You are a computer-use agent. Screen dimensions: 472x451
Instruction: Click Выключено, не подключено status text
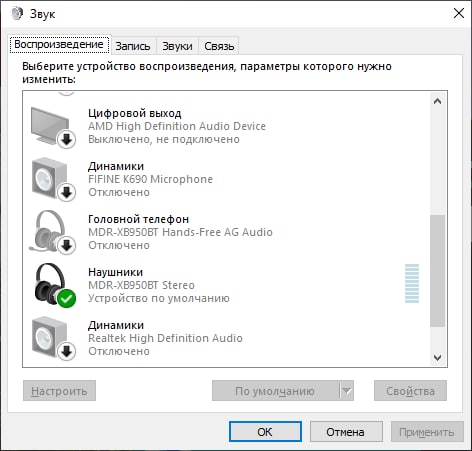(164, 139)
